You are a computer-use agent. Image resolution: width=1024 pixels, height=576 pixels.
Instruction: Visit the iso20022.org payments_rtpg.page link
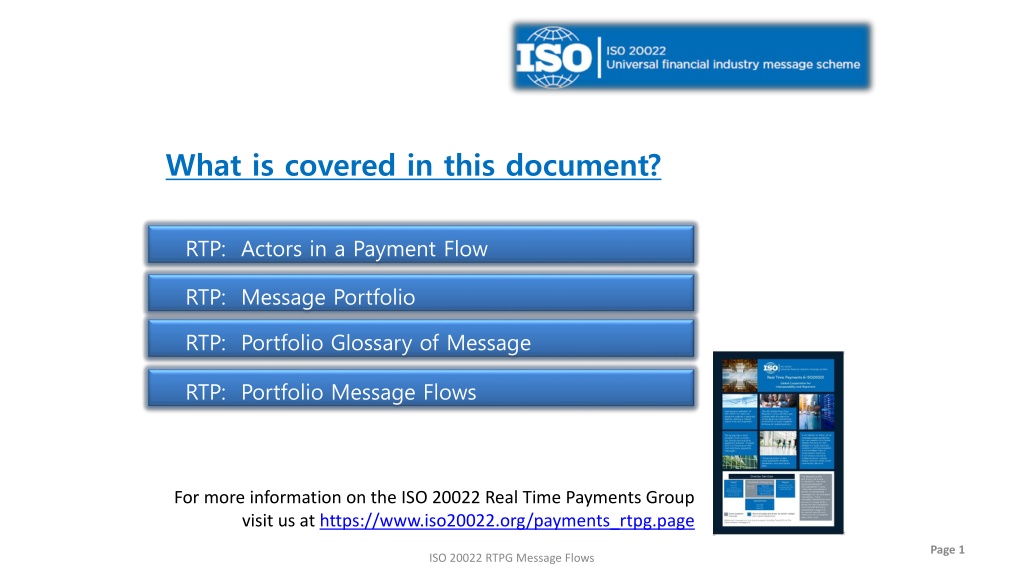point(507,520)
